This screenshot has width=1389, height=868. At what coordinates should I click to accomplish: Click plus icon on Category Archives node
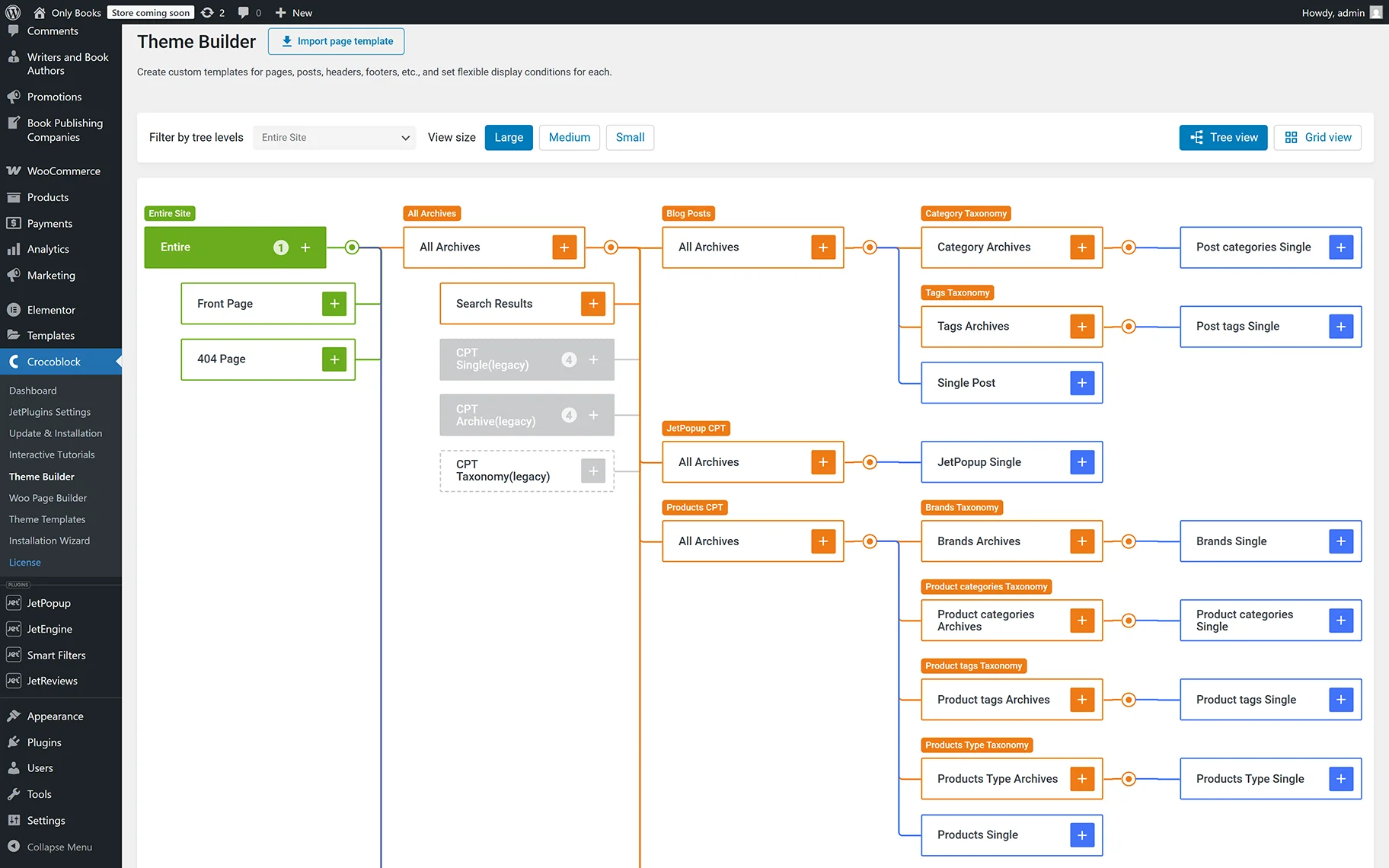coord(1082,247)
